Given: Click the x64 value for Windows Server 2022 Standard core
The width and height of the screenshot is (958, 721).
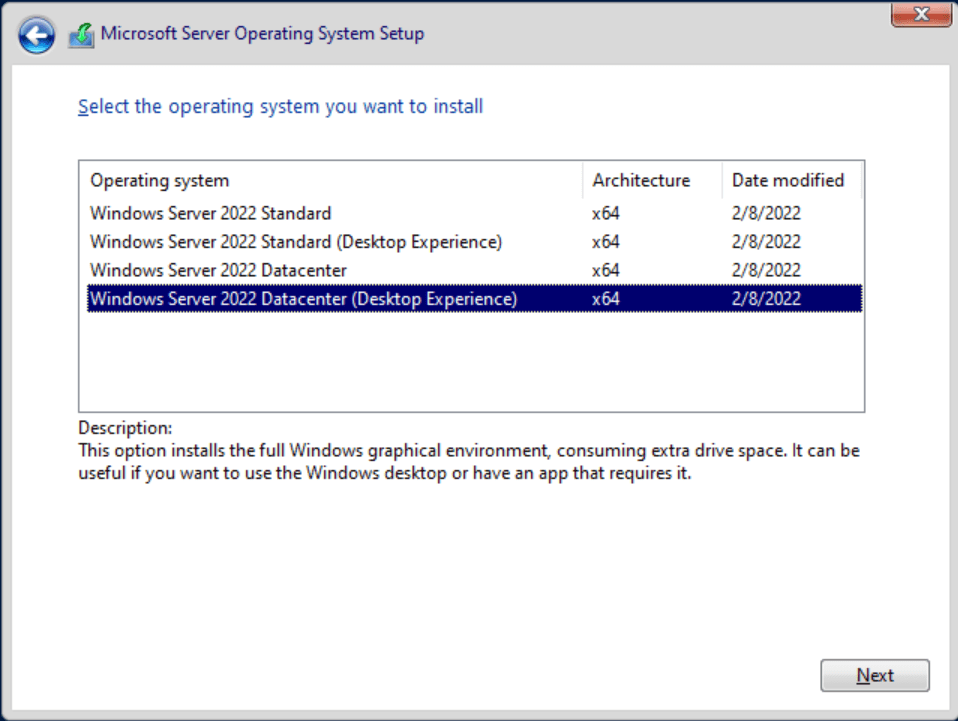Looking at the screenshot, I should point(605,213).
